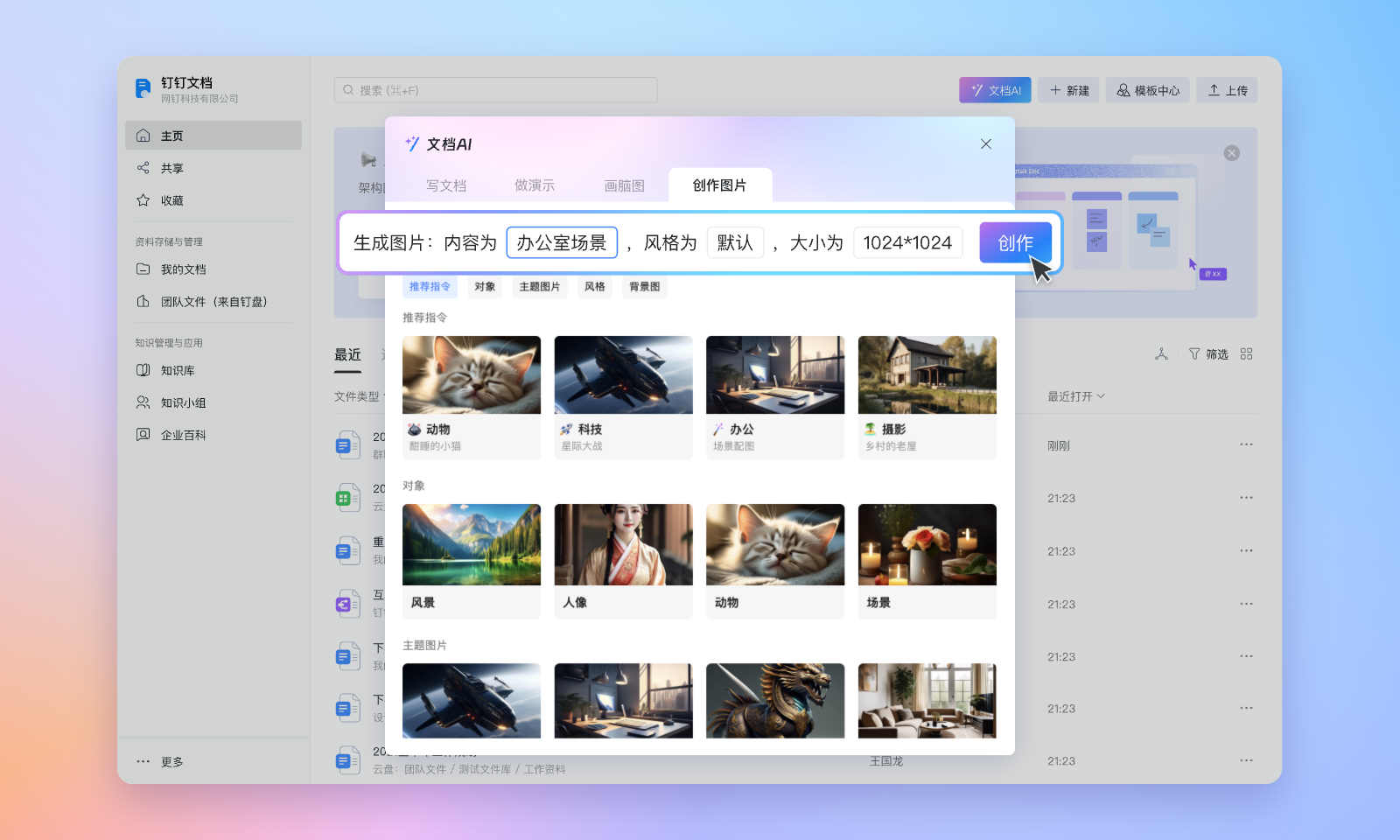The width and height of the screenshot is (1400, 840).
Task: Pick the living room image under 主题图片
Action: click(x=927, y=701)
